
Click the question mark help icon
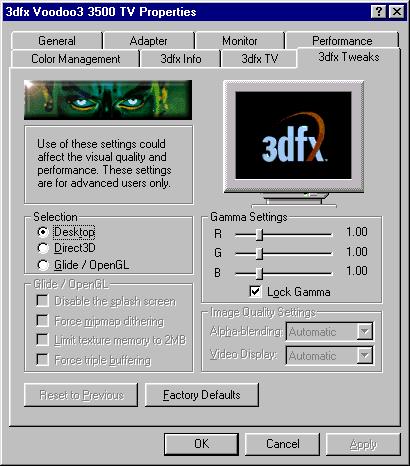(x=379, y=12)
